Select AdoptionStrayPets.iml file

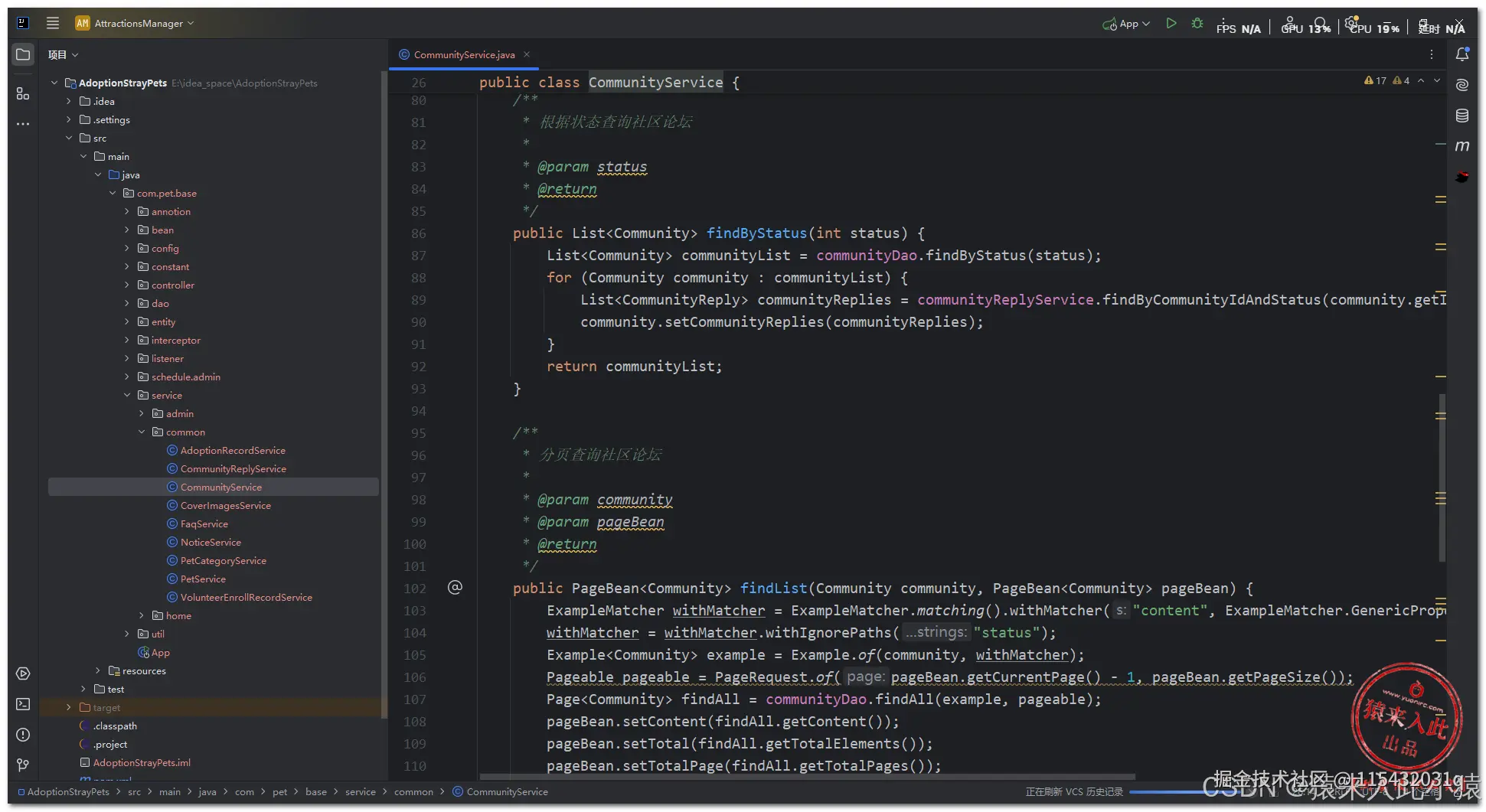tap(136, 762)
